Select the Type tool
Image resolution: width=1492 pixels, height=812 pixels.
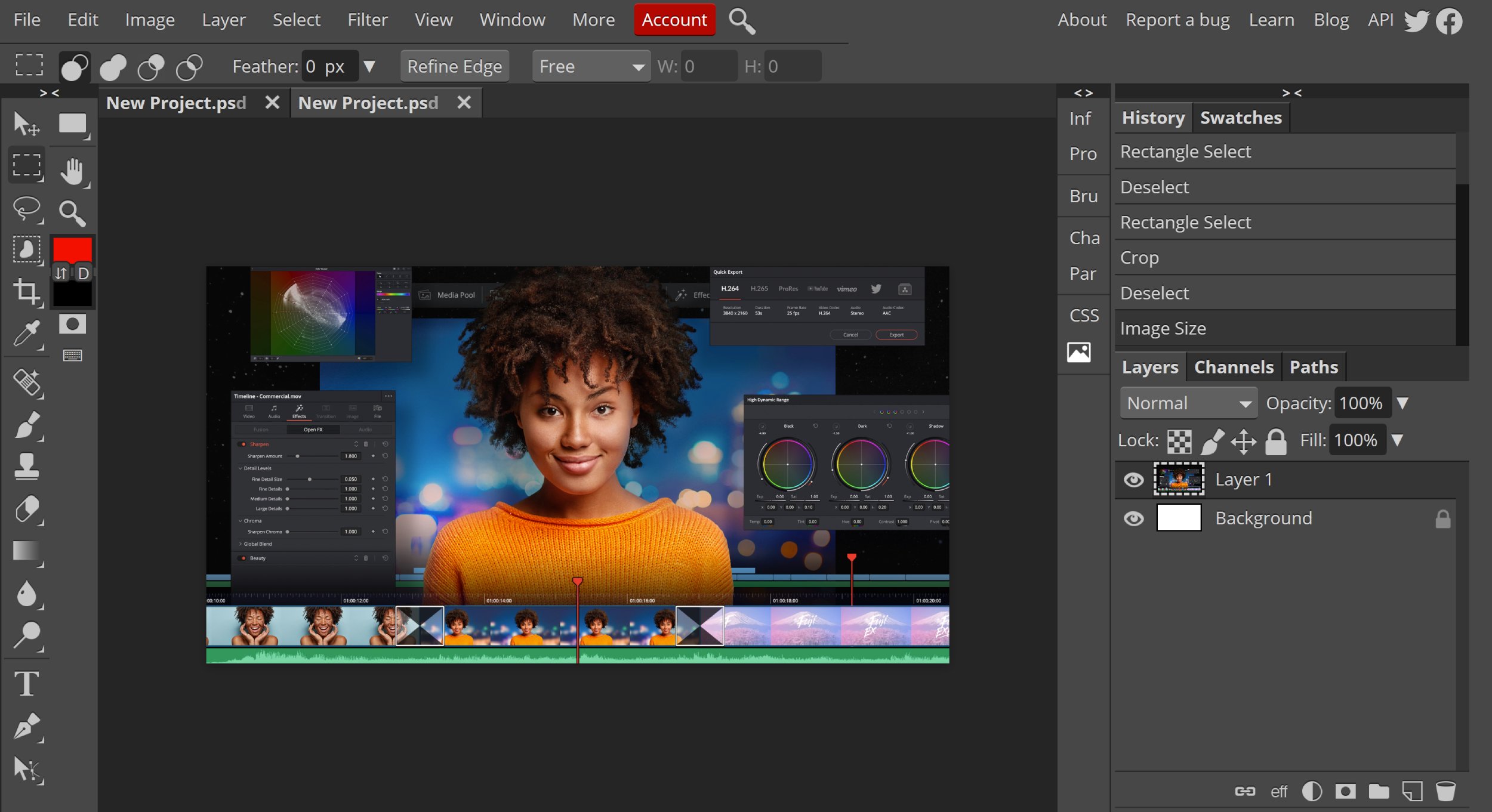27,684
